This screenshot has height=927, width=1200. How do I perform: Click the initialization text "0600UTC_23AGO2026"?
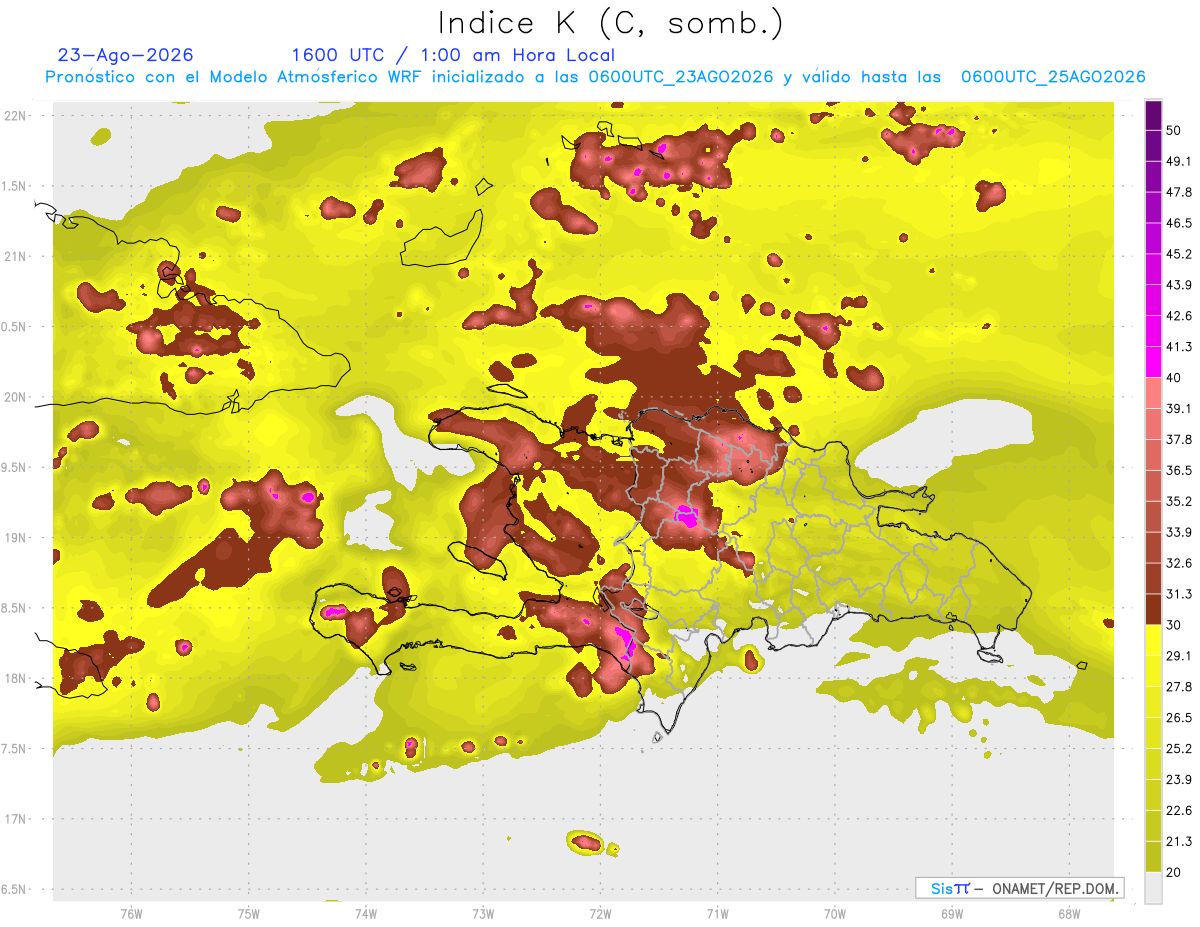[681, 77]
